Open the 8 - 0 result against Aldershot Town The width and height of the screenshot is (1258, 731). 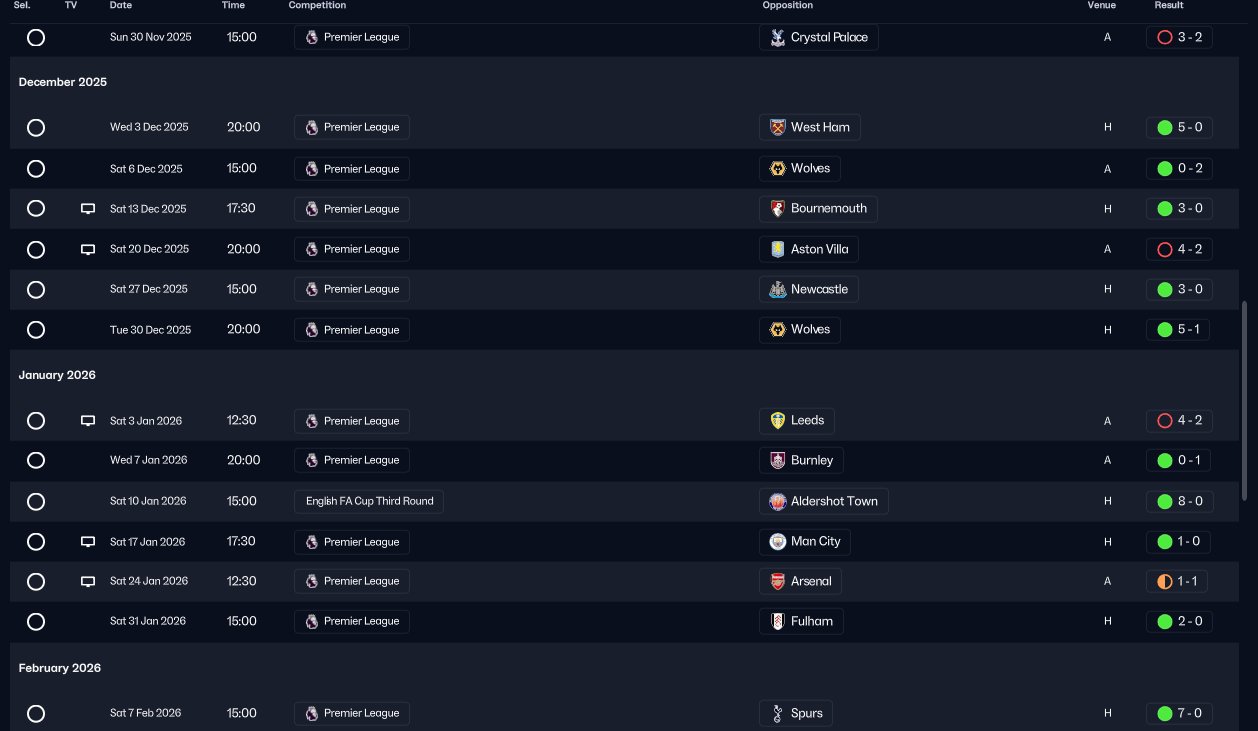[1179, 501]
